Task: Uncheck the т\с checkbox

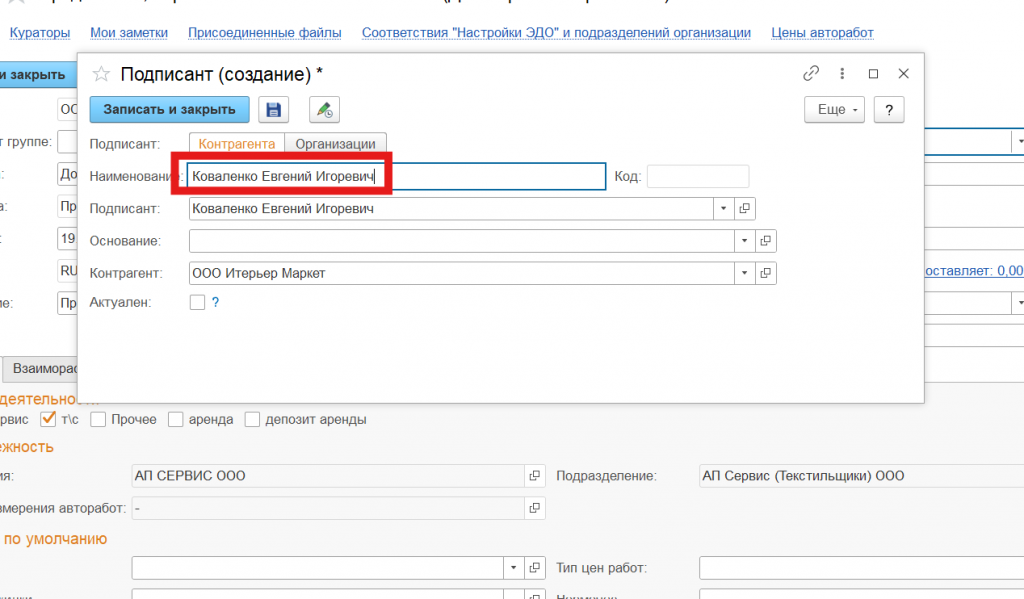Action: [x=48, y=419]
